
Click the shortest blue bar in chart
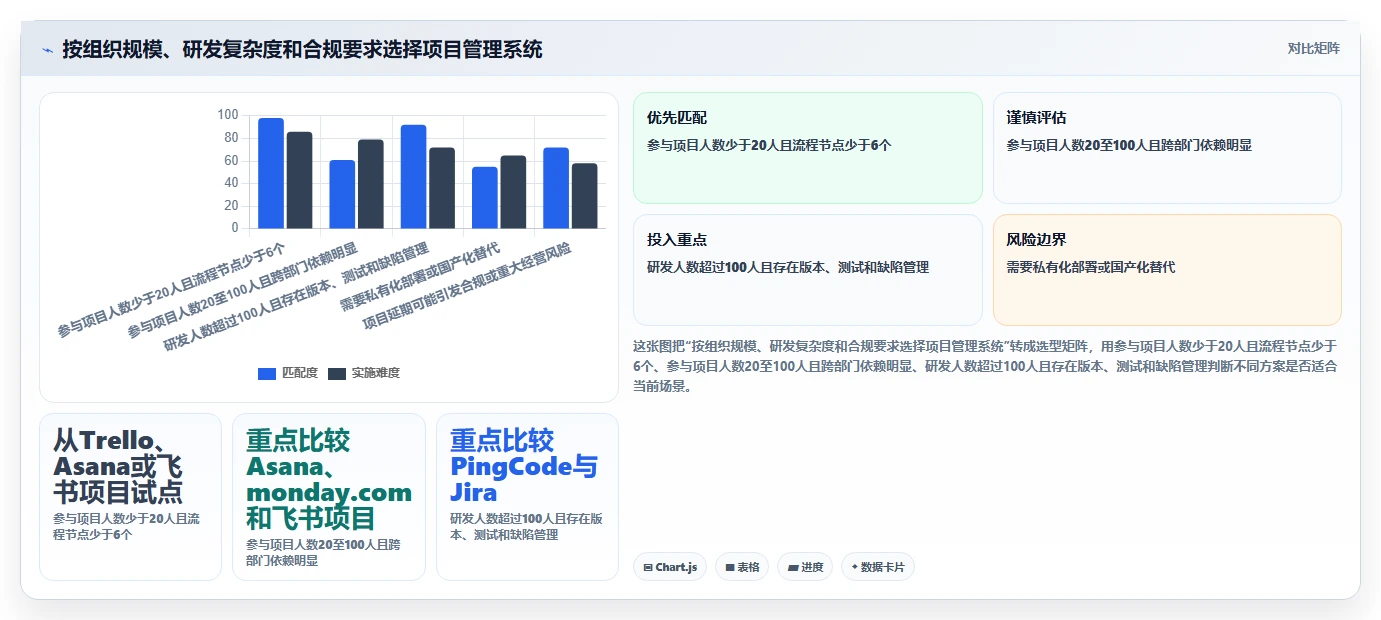[x=485, y=197]
